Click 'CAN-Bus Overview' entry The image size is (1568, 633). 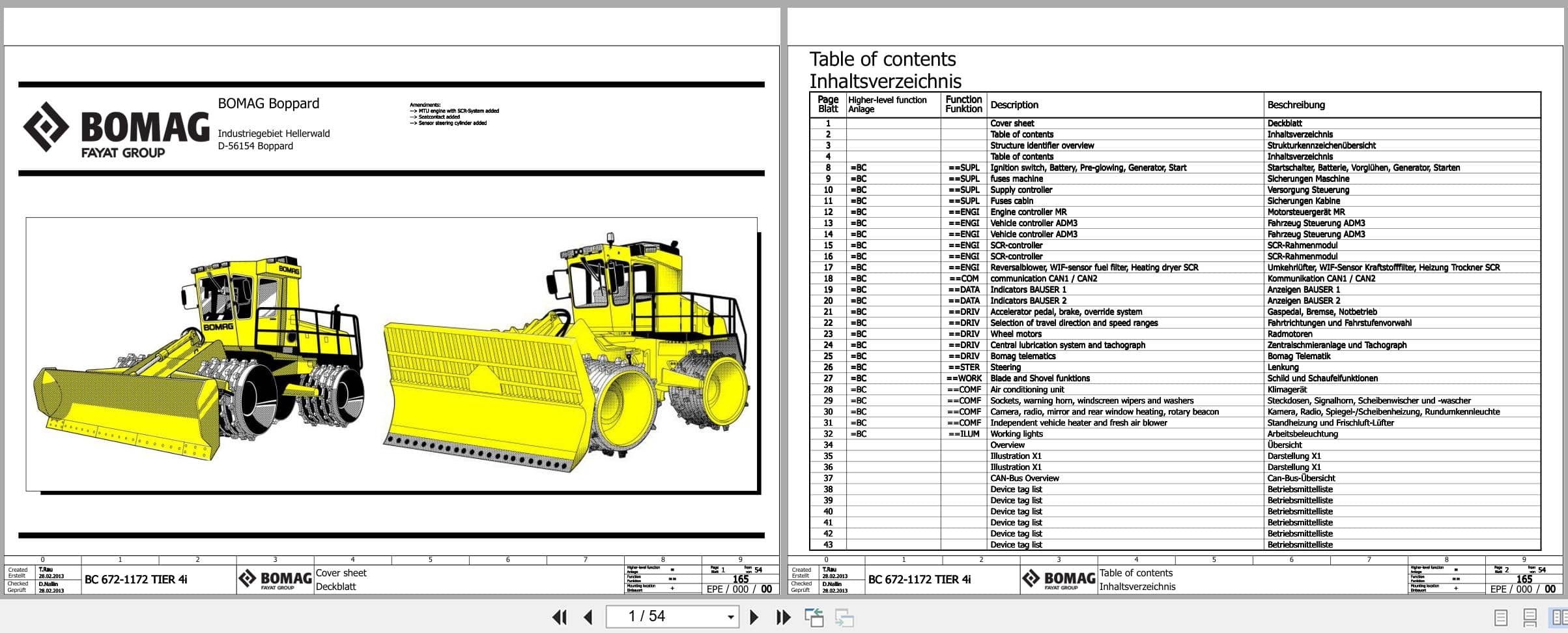(x=1024, y=478)
